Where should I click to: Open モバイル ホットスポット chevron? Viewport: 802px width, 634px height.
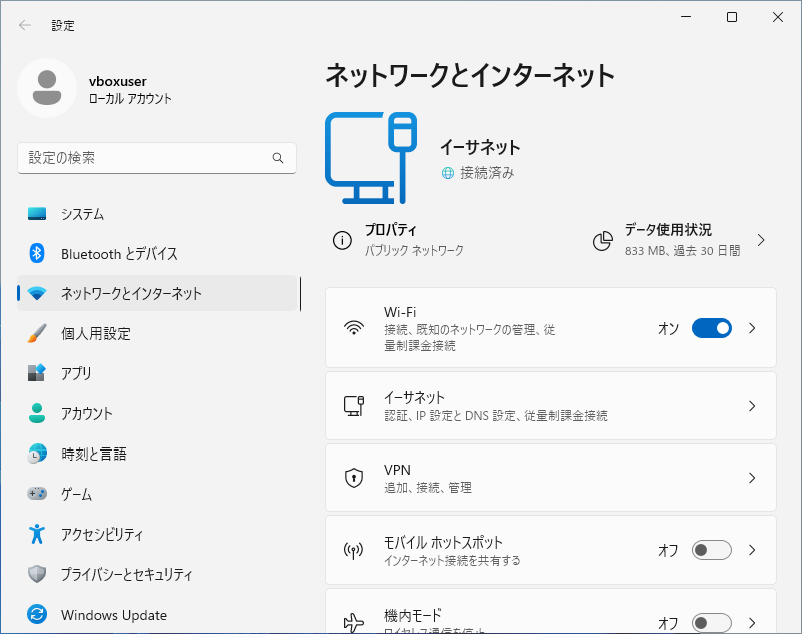point(752,550)
